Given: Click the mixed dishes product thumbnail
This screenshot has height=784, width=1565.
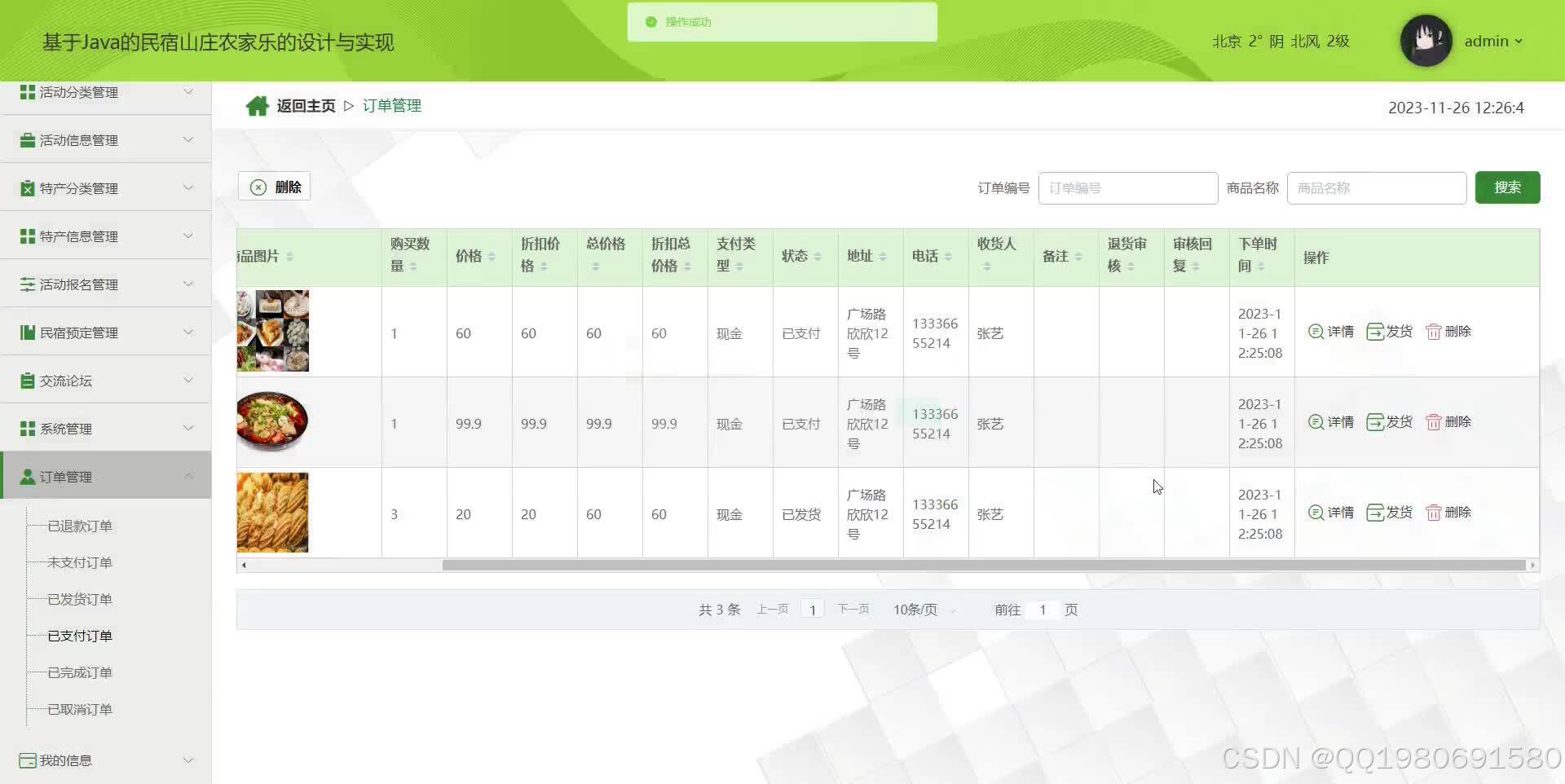Looking at the screenshot, I should 273,331.
